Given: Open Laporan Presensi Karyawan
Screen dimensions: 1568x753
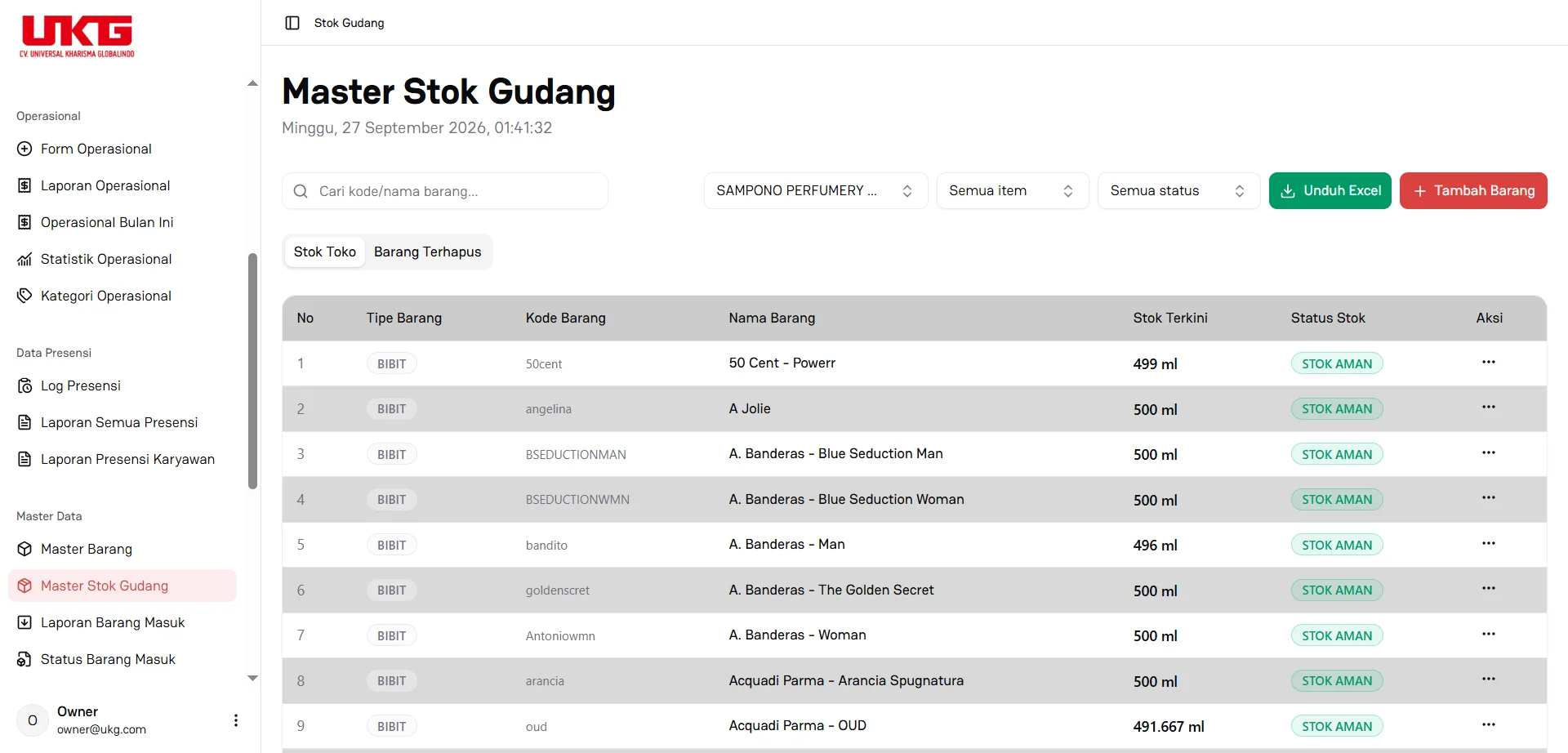Looking at the screenshot, I should click(122, 459).
